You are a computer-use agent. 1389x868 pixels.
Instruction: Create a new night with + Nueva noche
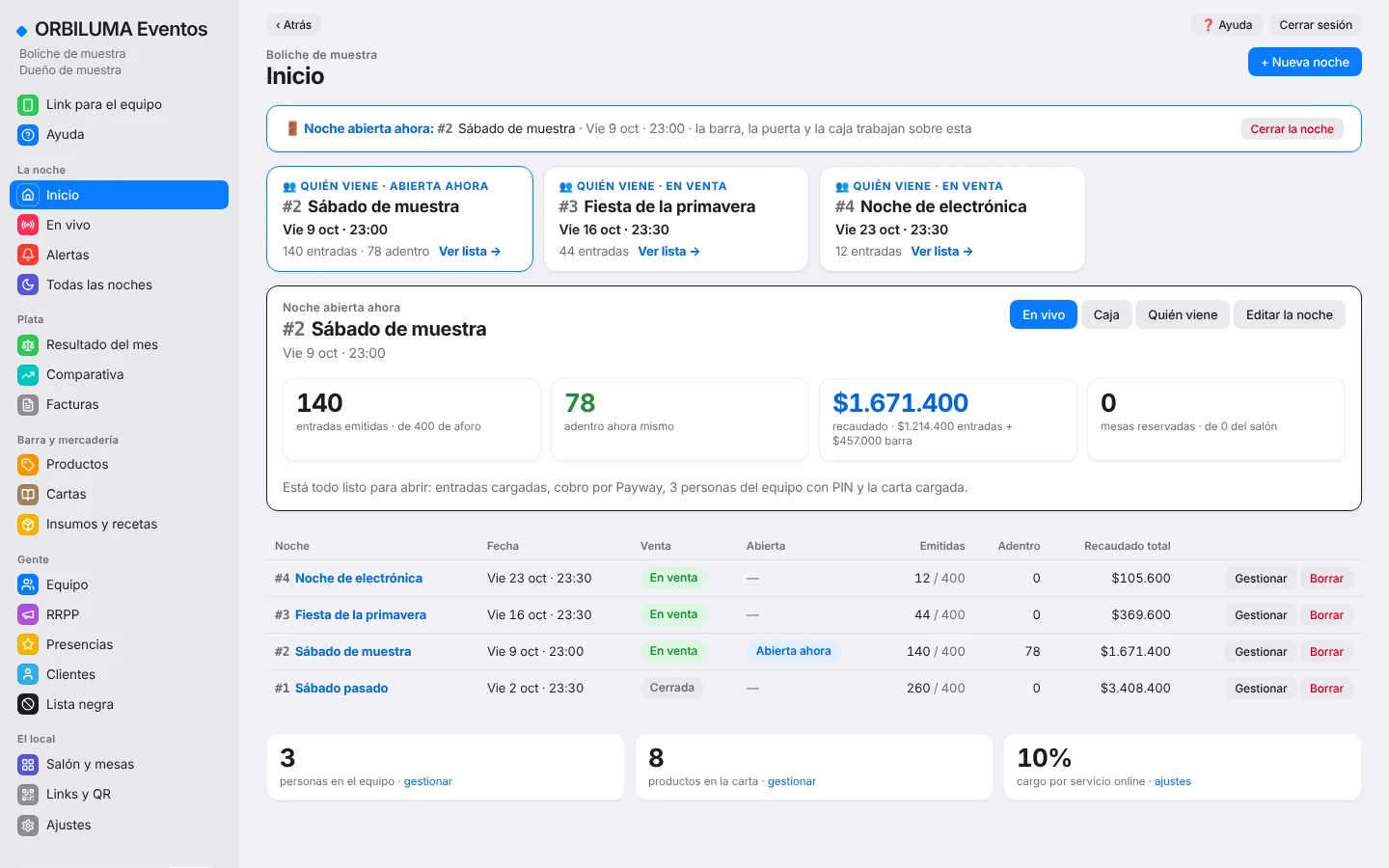point(1305,62)
